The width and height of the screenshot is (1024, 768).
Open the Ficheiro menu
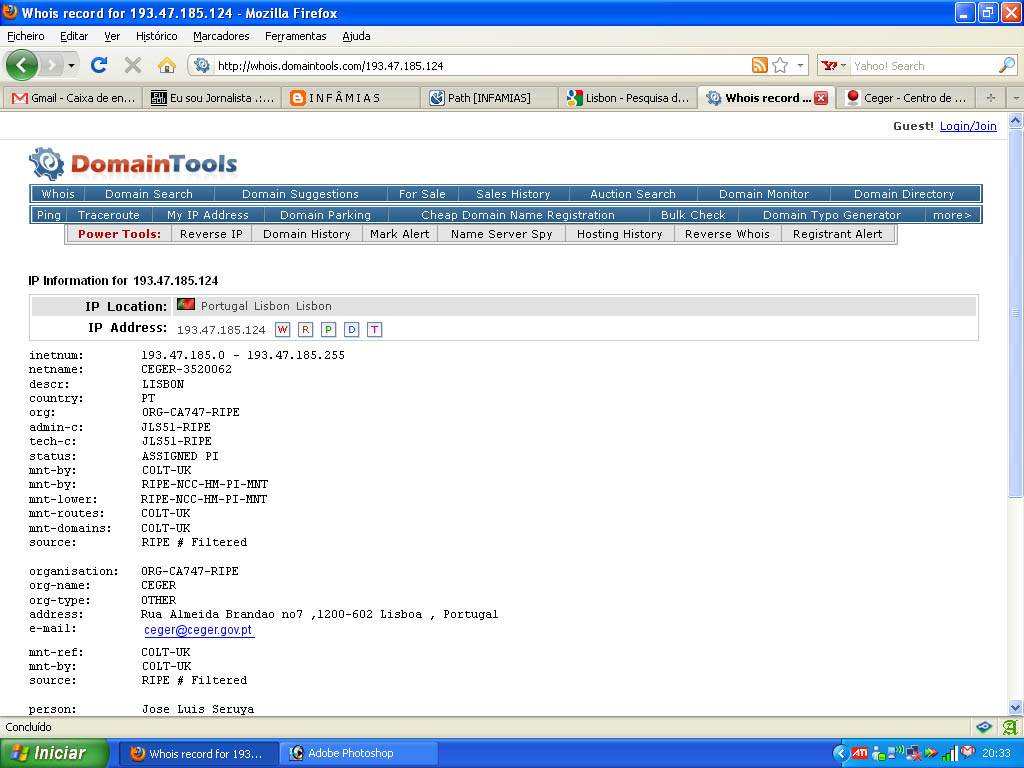(x=26, y=36)
